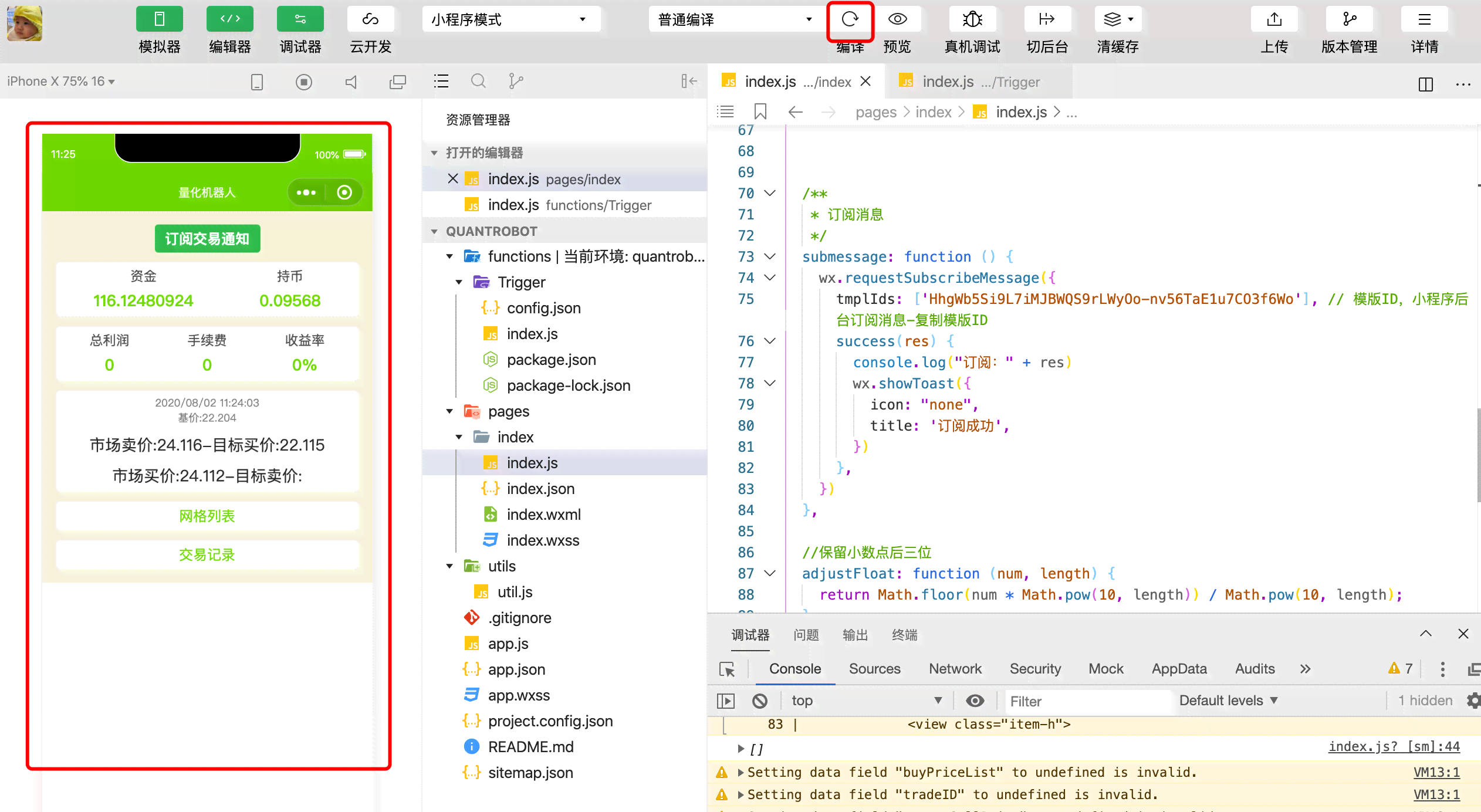Click the clear console icon
The image size is (1481, 812).
click(x=760, y=701)
